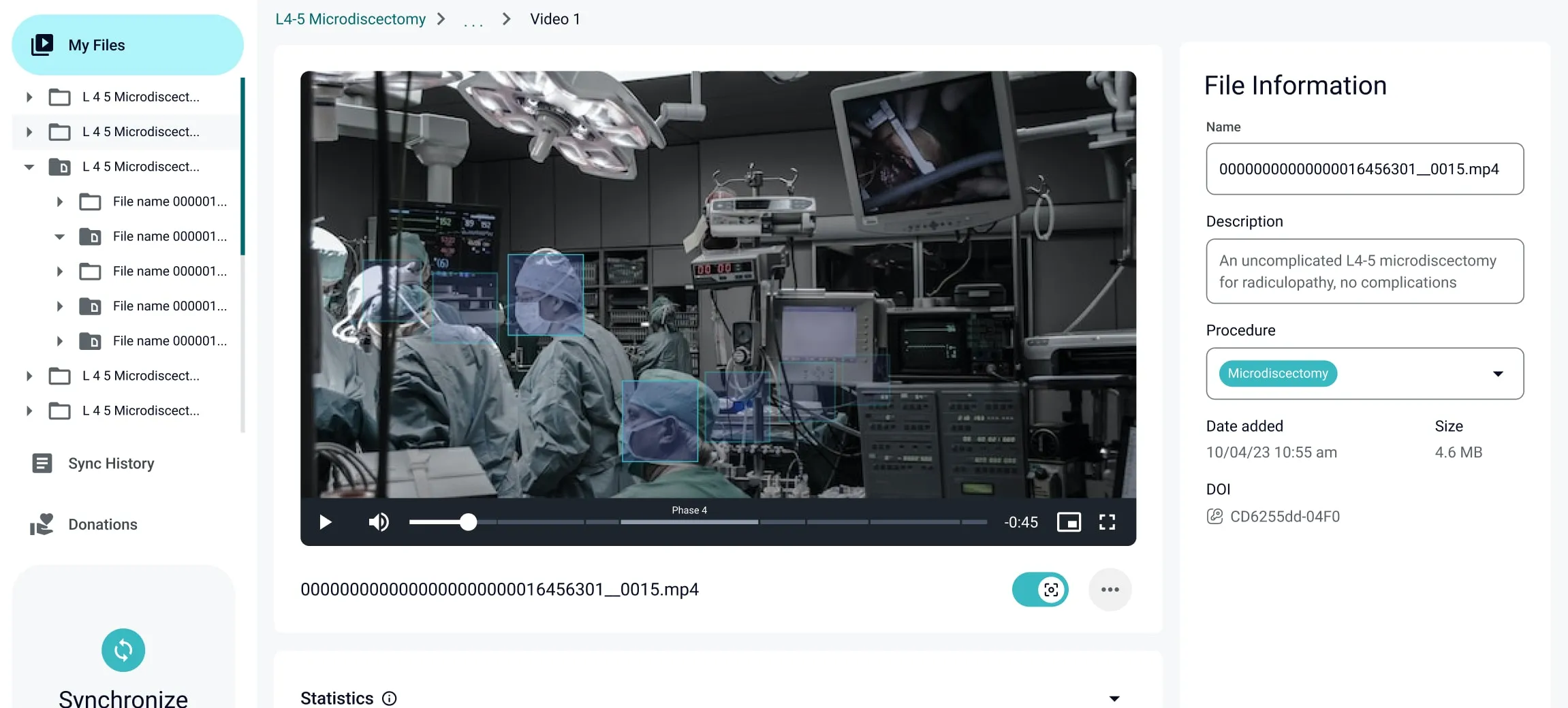Click the Synchronize refresh icon
1568x708 pixels.
(x=123, y=650)
